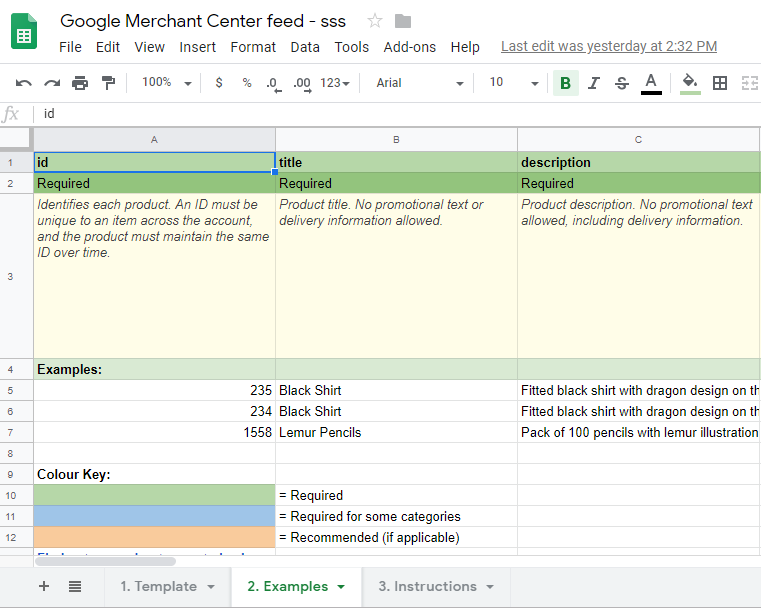Open the Arial font dropdown
This screenshot has width=761, height=608.
(419, 83)
